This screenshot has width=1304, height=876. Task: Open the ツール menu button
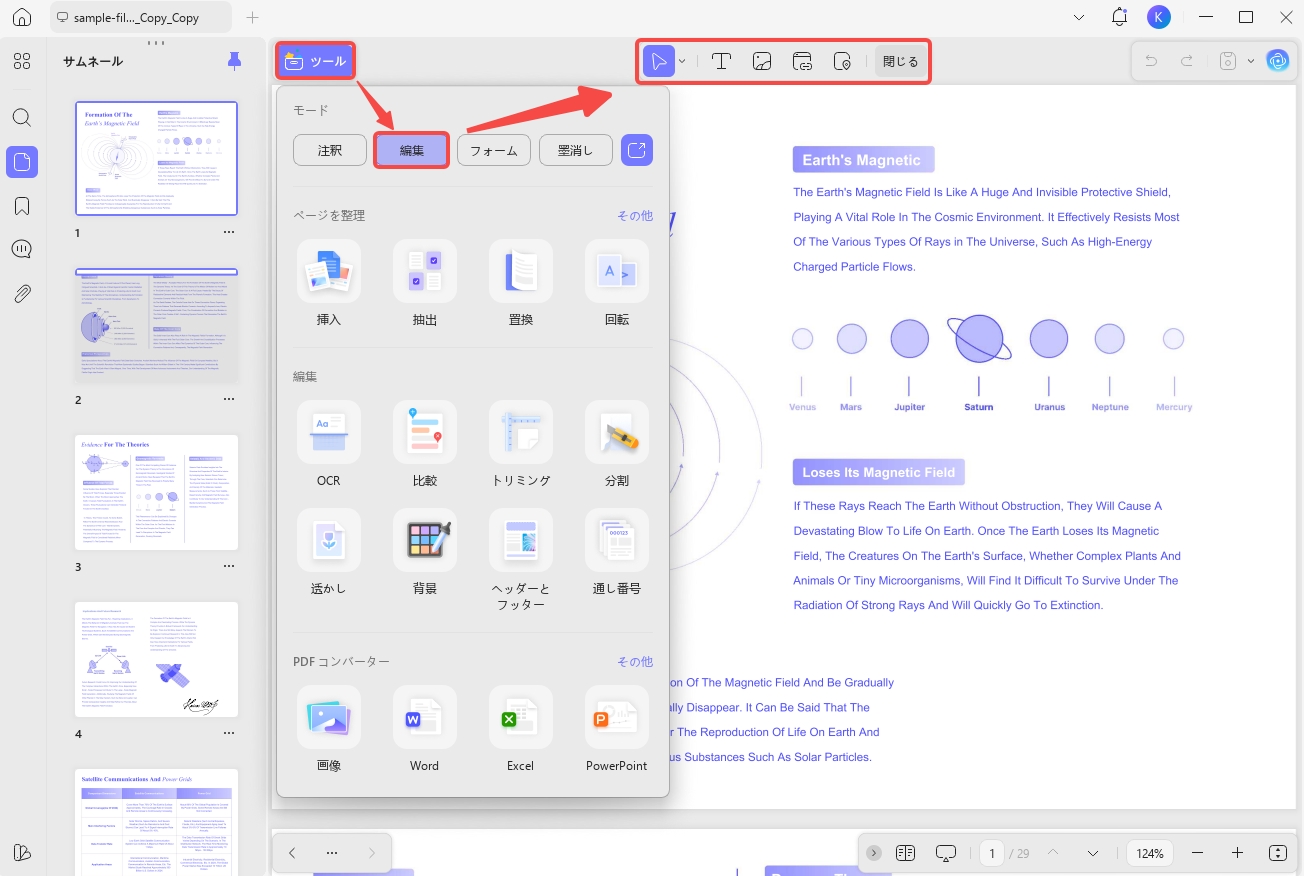click(315, 61)
